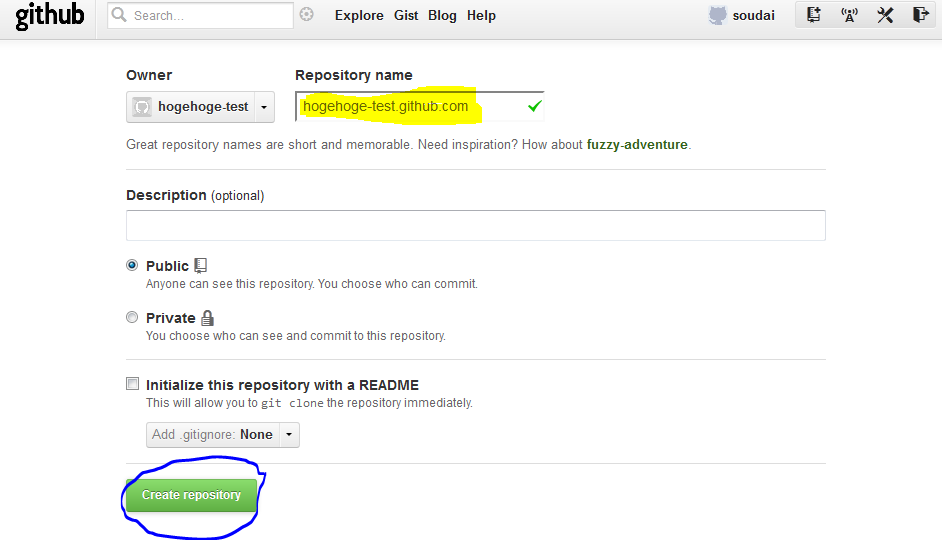Click the 'Anyone can see this repository' text
Image resolution: width=942 pixels, height=540 pixels.
(312, 284)
